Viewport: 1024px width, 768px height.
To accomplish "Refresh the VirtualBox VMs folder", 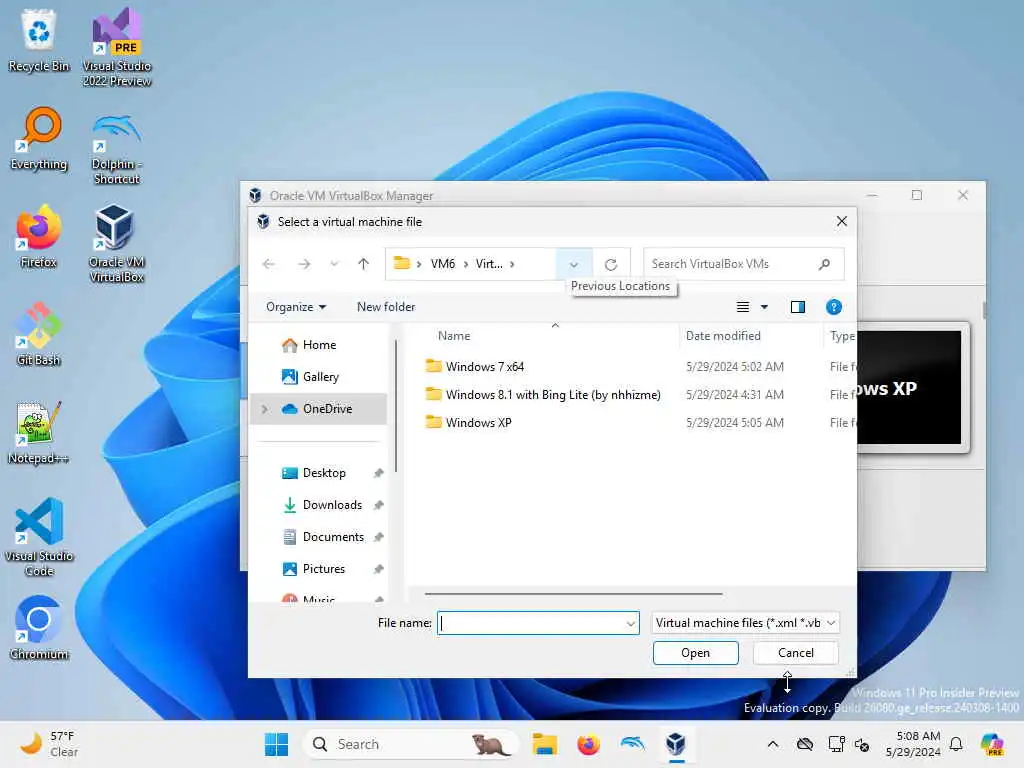I will coord(611,264).
